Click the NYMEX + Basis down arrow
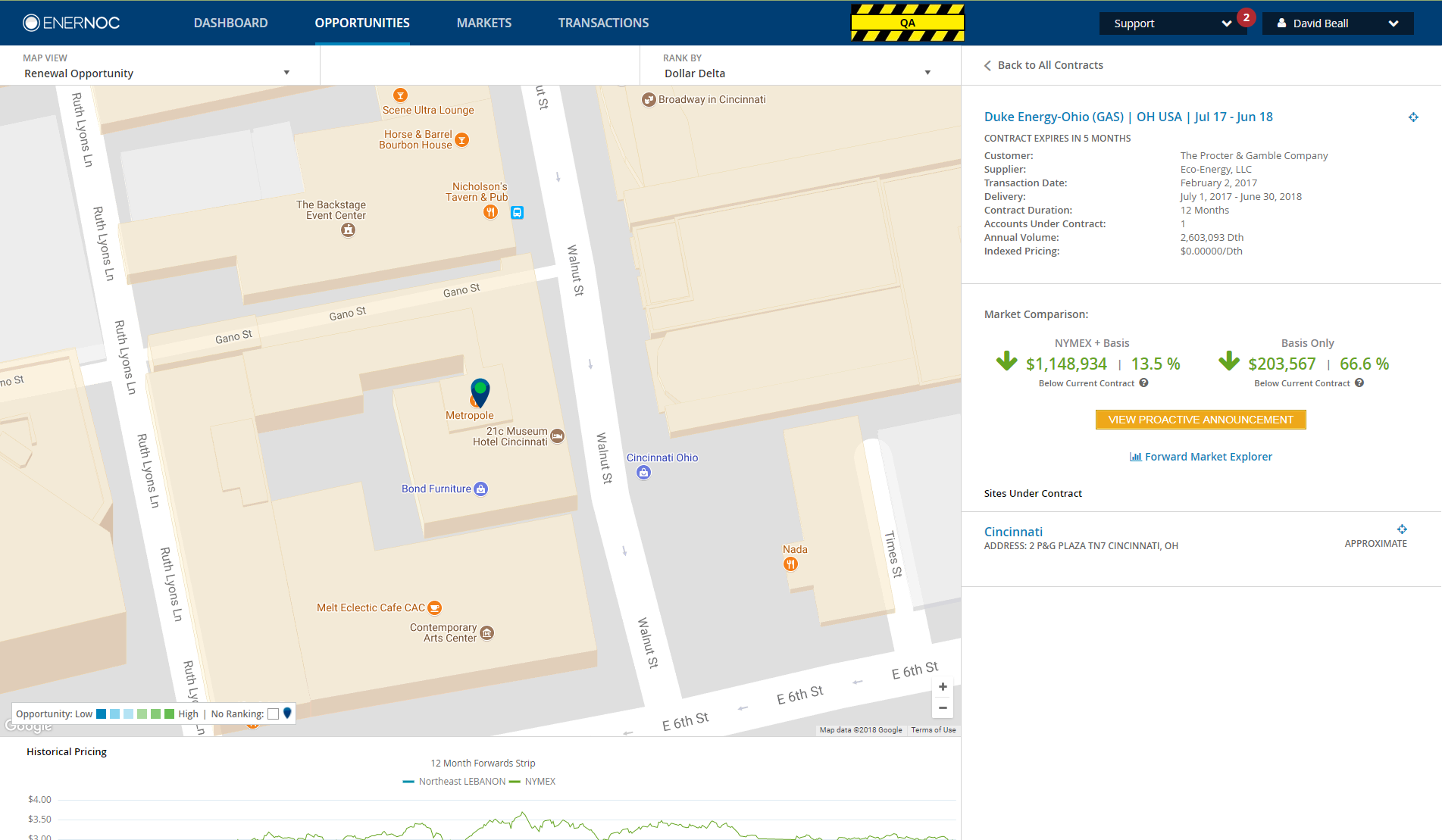 pyautogui.click(x=1006, y=361)
